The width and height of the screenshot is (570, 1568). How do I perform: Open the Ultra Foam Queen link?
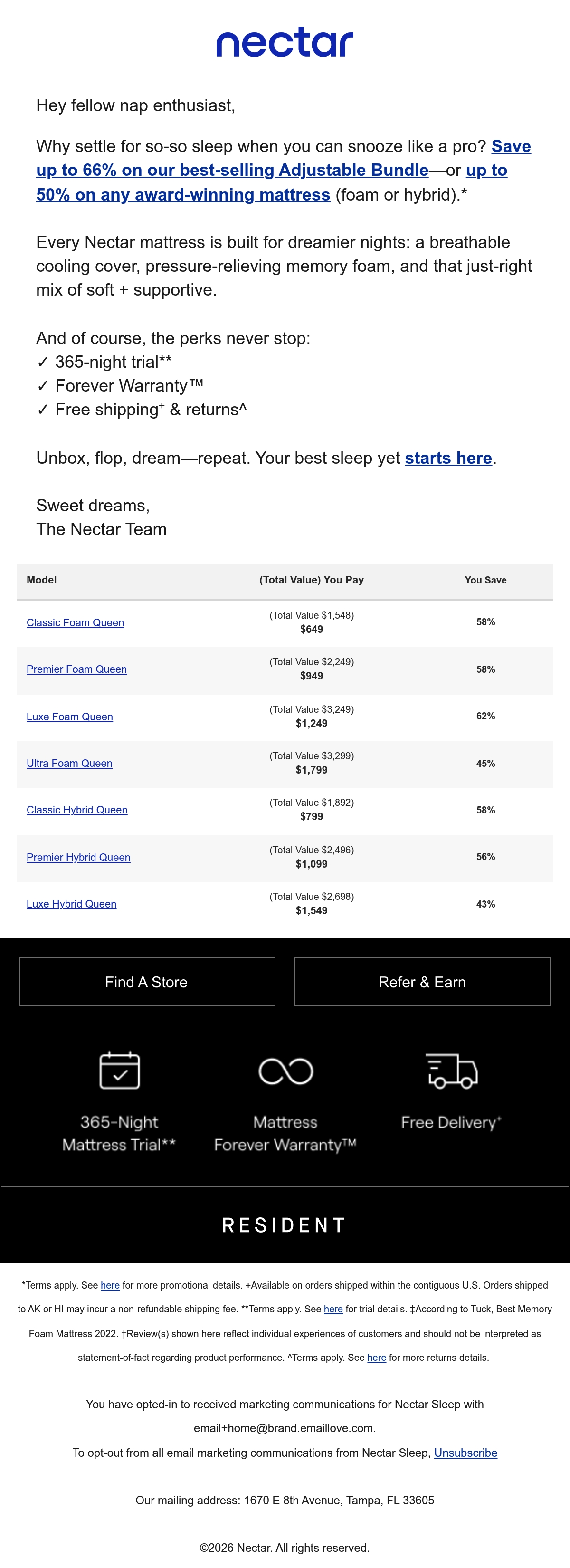(x=69, y=763)
